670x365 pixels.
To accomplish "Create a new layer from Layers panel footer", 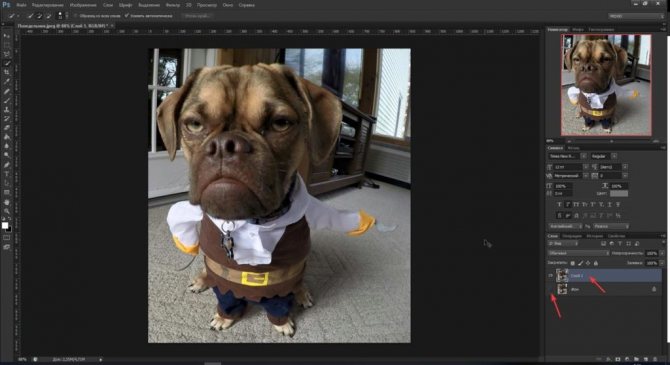I will (x=645, y=360).
